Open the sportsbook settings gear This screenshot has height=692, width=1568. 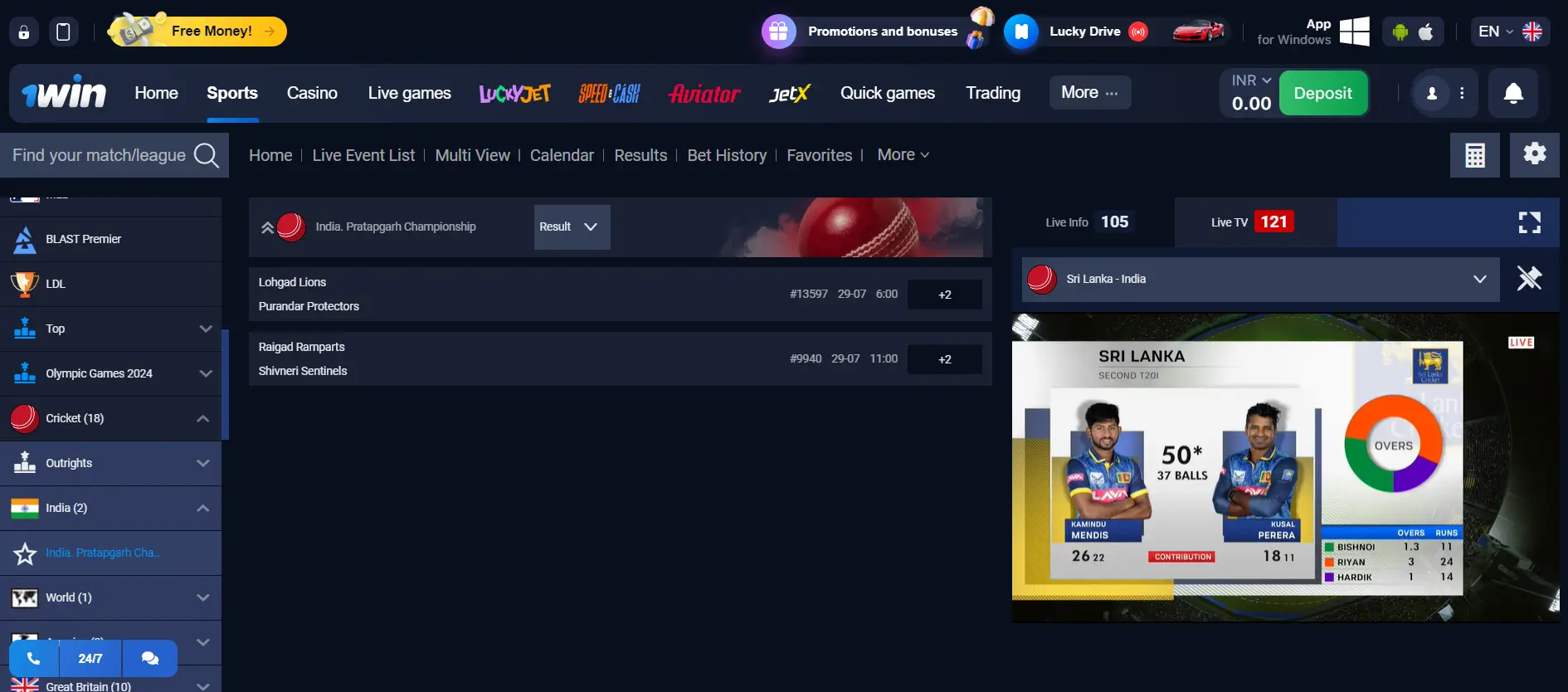(1534, 154)
